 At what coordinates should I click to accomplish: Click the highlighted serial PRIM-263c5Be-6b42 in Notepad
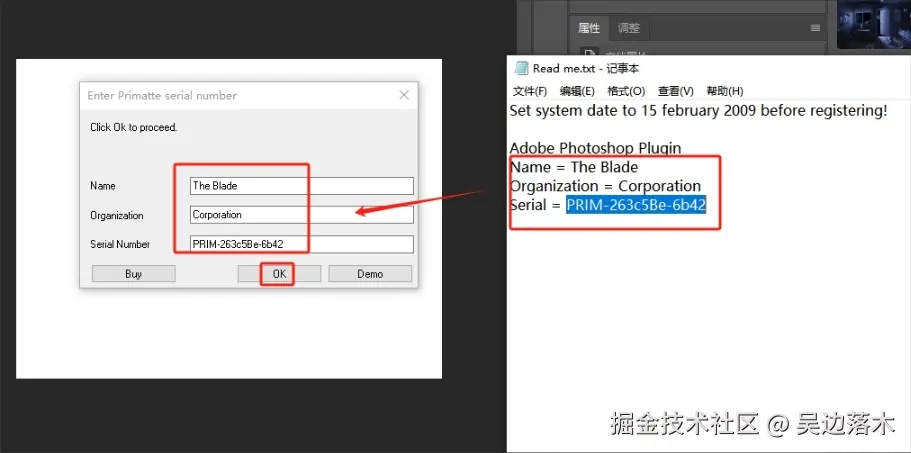pyautogui.click(x=636, y=205)
